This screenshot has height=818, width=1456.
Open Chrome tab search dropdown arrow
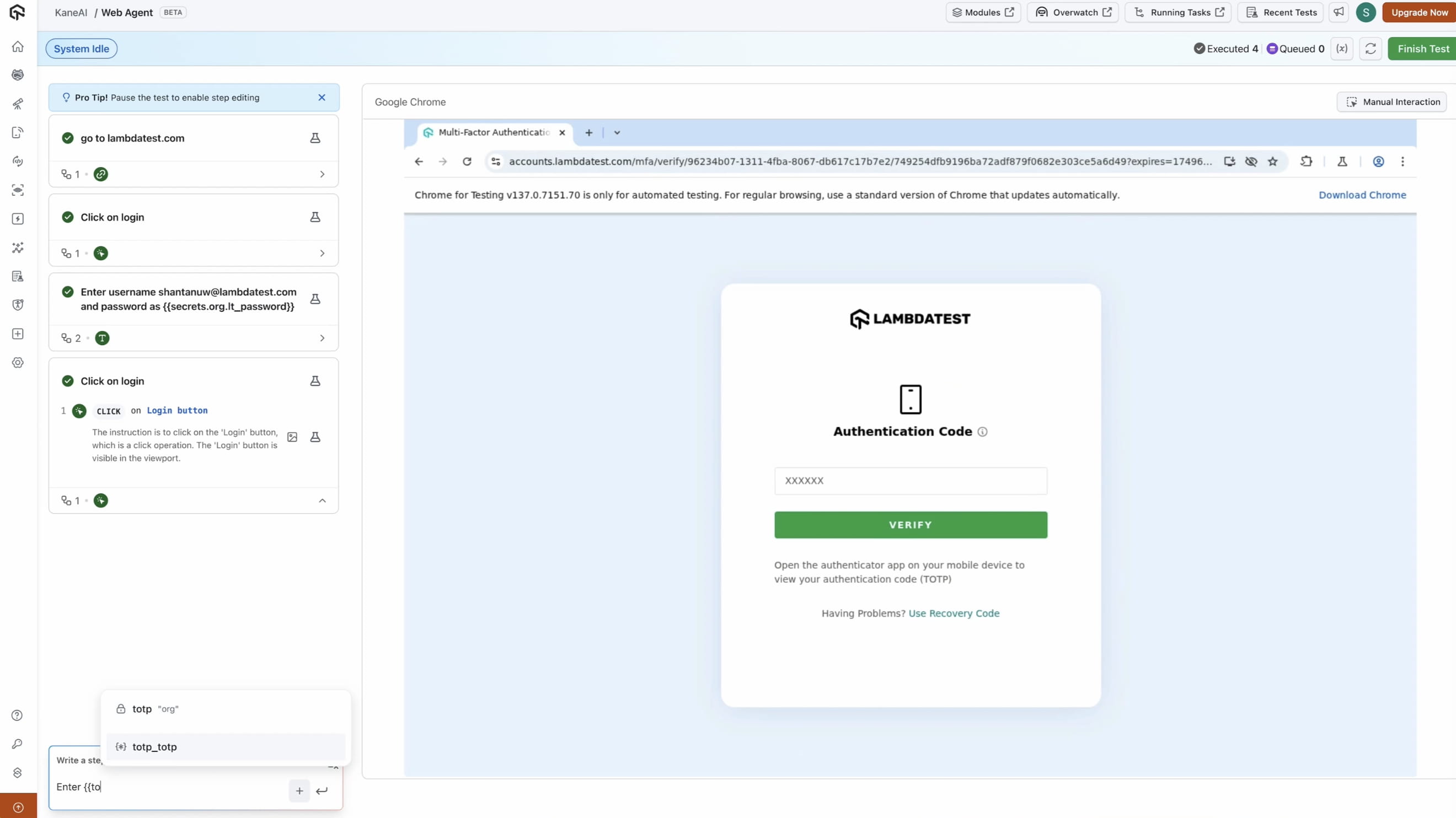[617, 132]
